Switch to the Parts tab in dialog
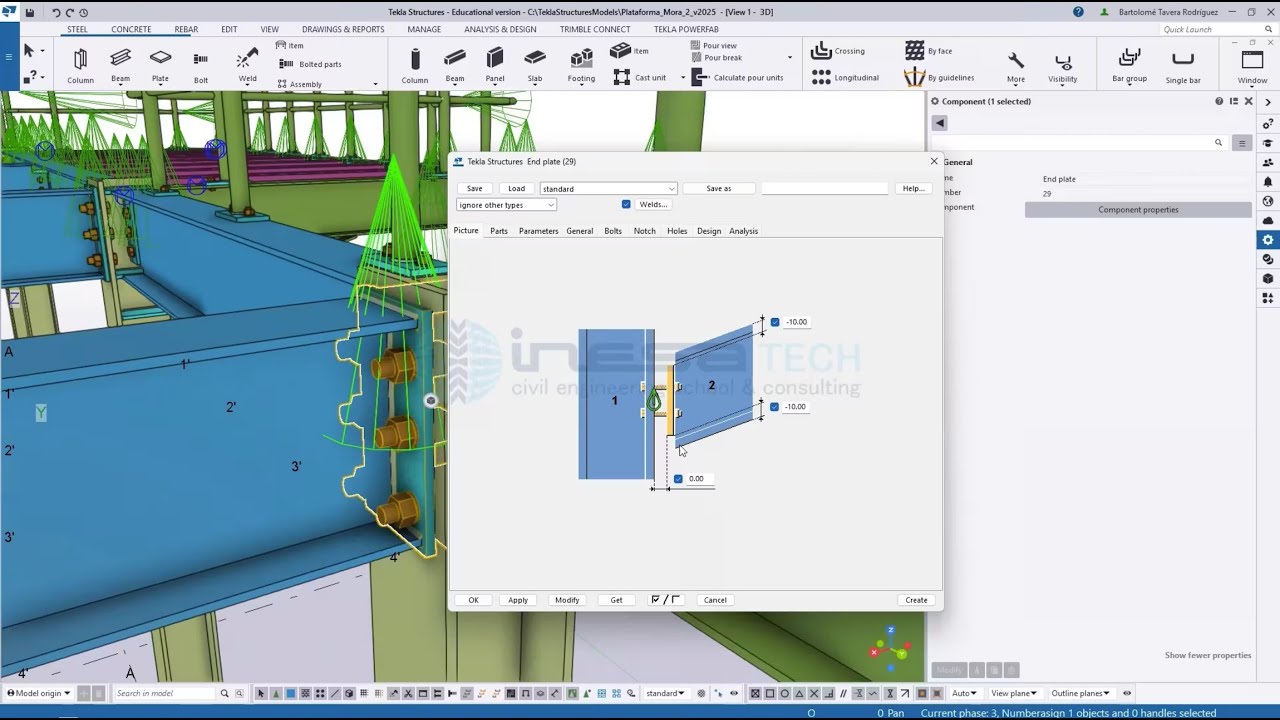The image size is (1280, 720). 499,231
